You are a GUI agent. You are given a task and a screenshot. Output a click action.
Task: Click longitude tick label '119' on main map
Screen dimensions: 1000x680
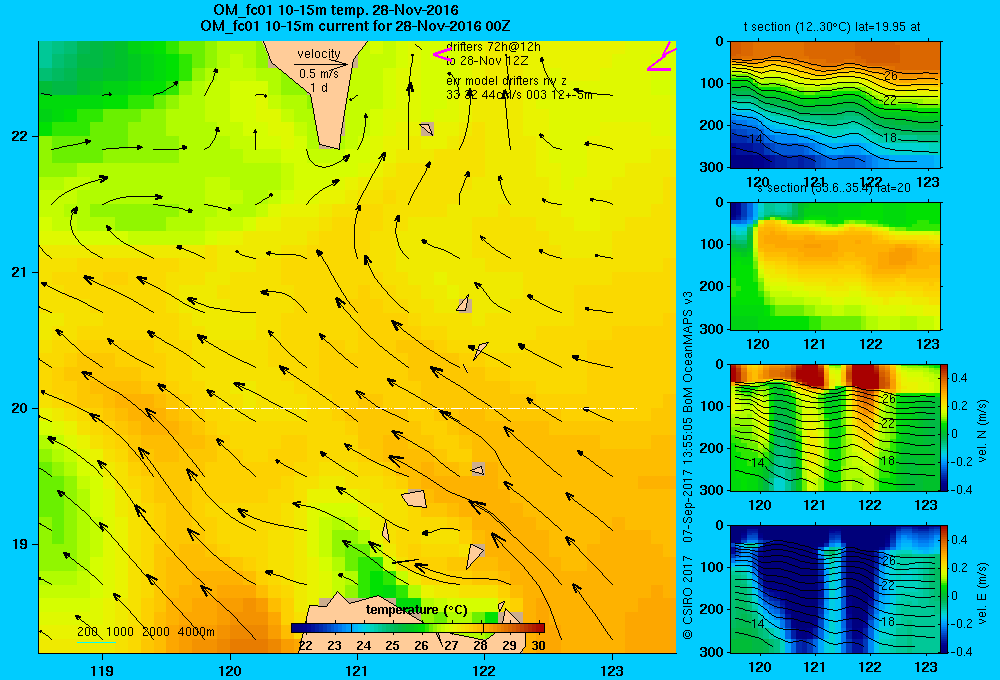coord(102,671)
